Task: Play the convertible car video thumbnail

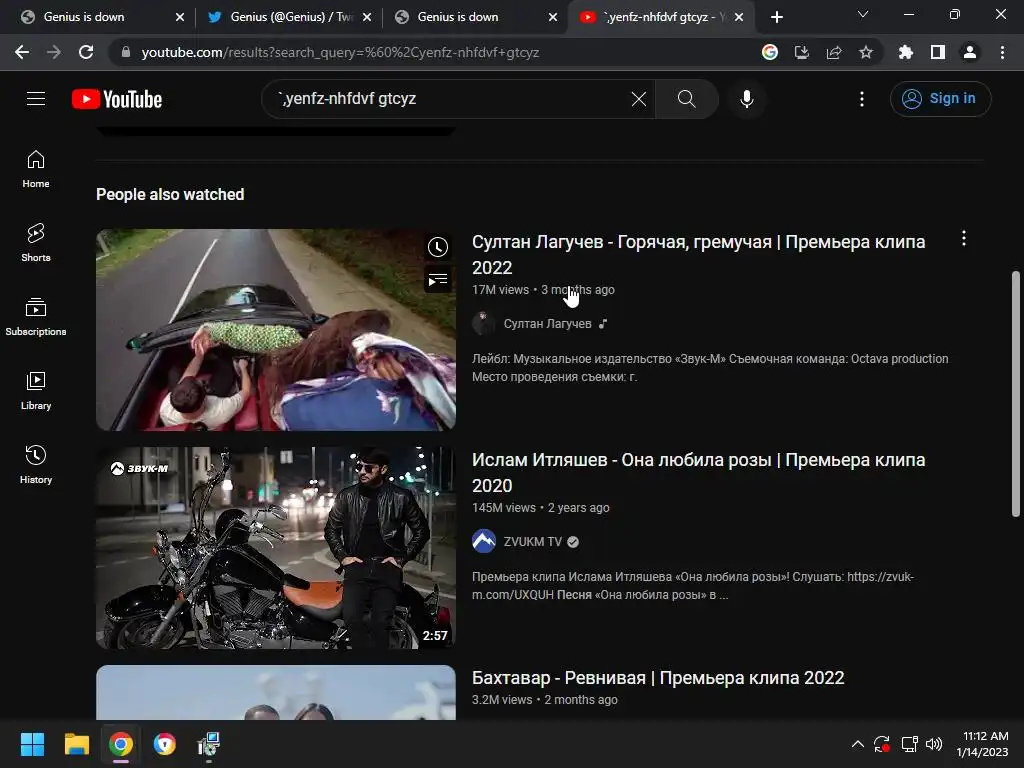Action: 276,329
